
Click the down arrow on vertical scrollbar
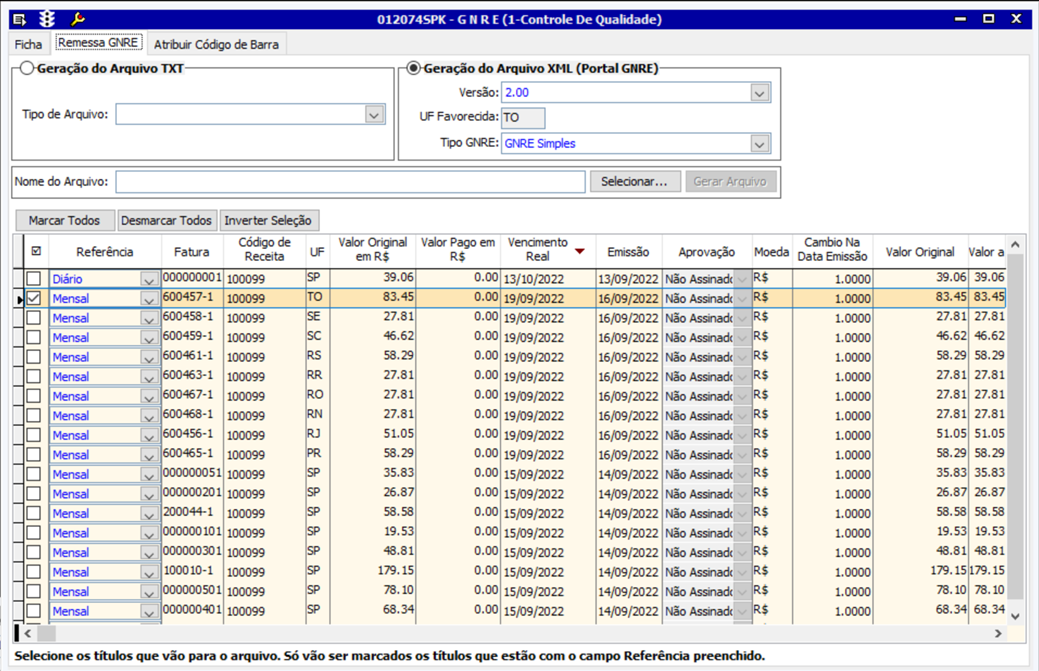click(1016, 617)
